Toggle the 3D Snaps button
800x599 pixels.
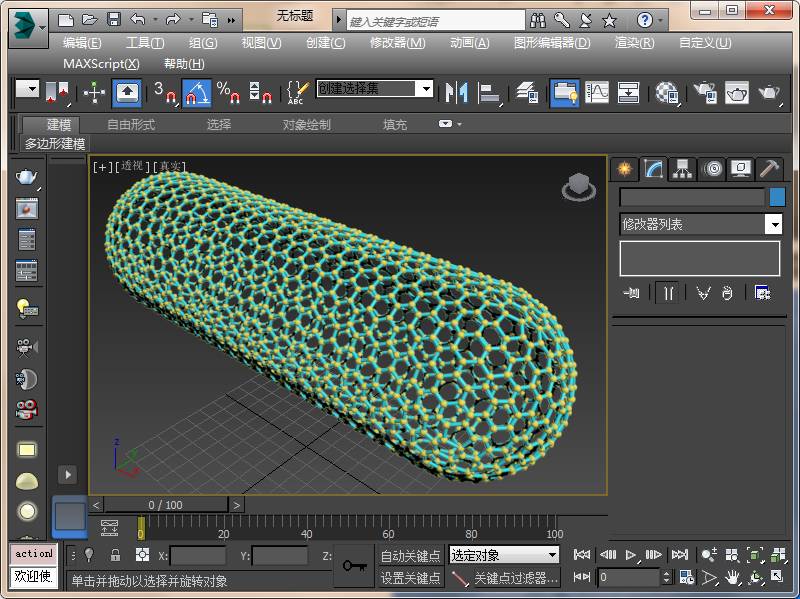click(x=165, y=93)
